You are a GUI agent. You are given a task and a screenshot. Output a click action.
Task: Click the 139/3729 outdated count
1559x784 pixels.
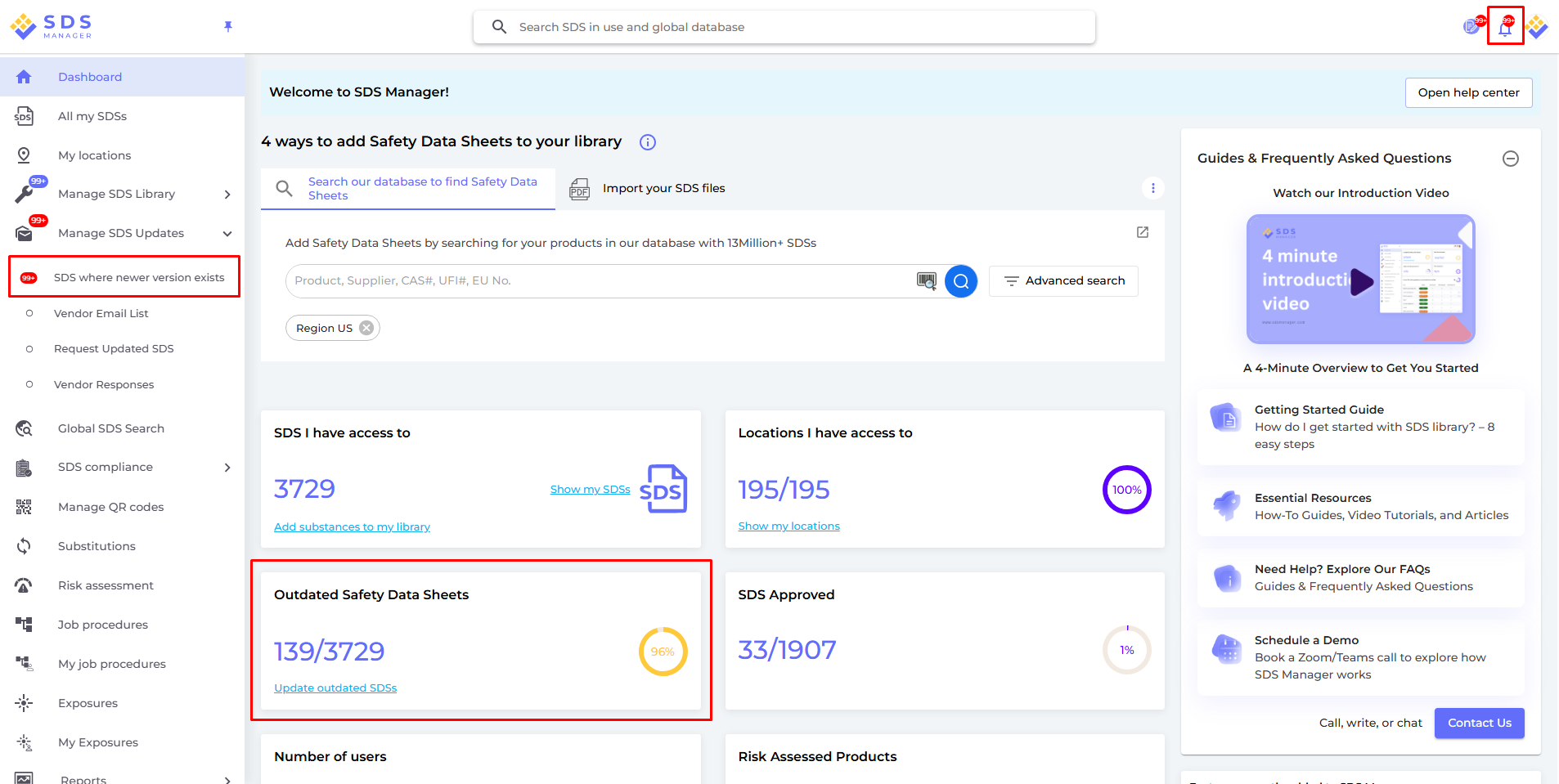pyautogui.click(x=329, y=652)
